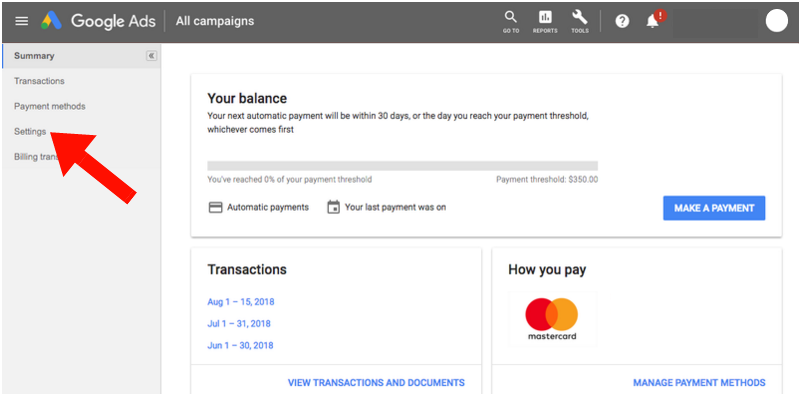Click View Transactions and Documents
Image resolution: width=803 pixels, height=395 pixels.
click(x=376, y=383)
